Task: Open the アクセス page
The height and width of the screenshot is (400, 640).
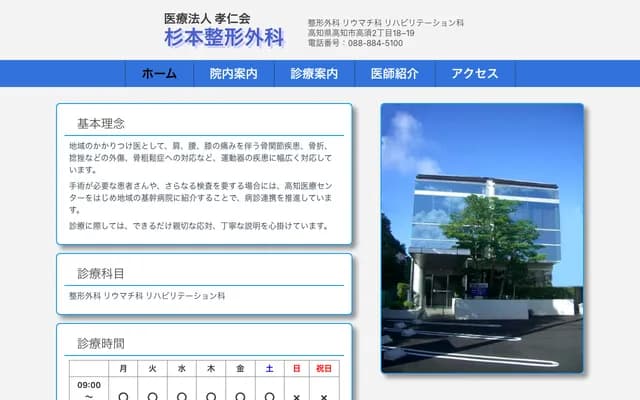Action: tap(475, 74)
